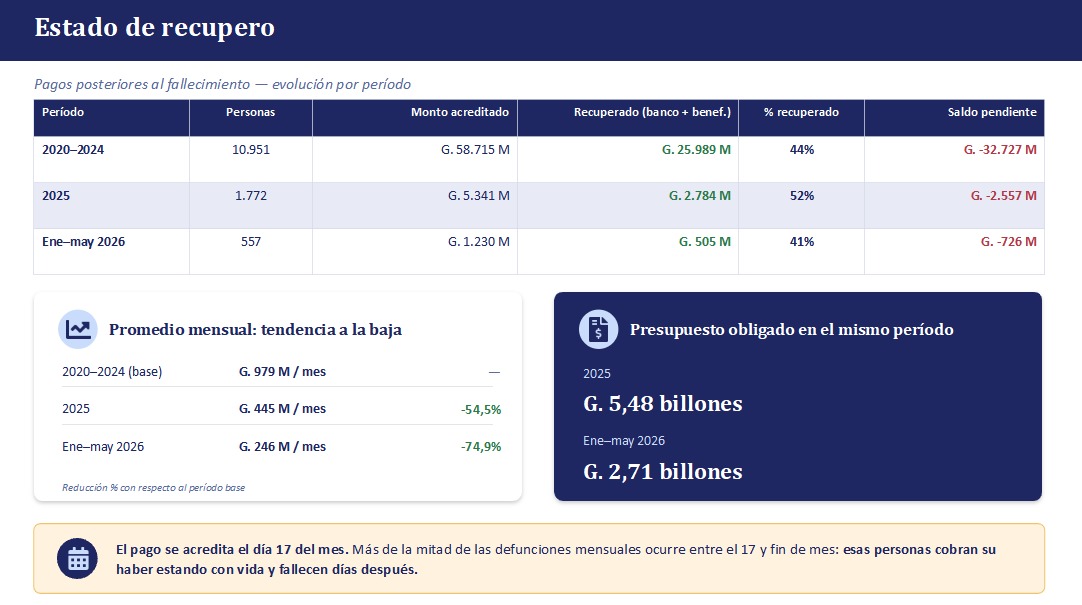Viewport: 1082px width, 605px height.
Task: Click the 52% recovered cell for 2025
Action: click(x=802, y=196)
